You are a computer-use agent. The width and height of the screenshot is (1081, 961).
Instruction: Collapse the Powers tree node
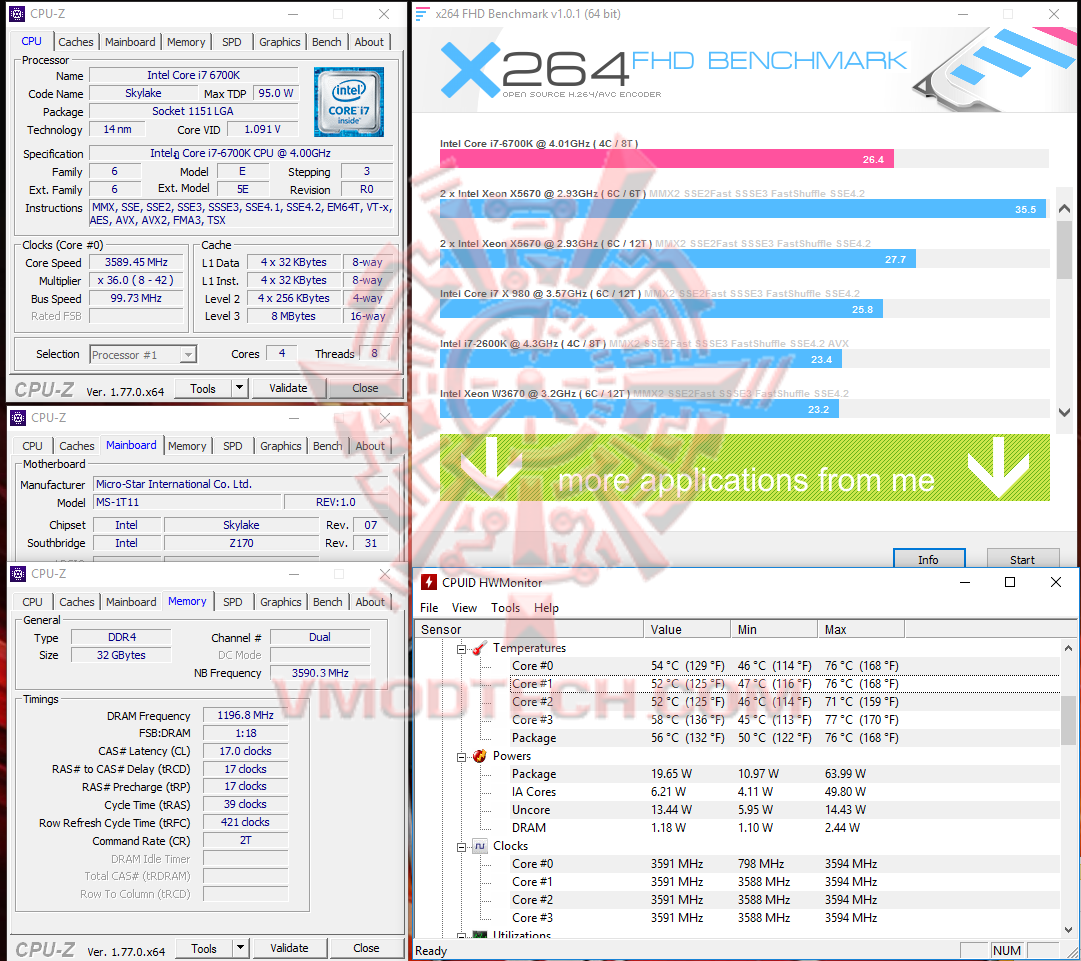(461, 757)
